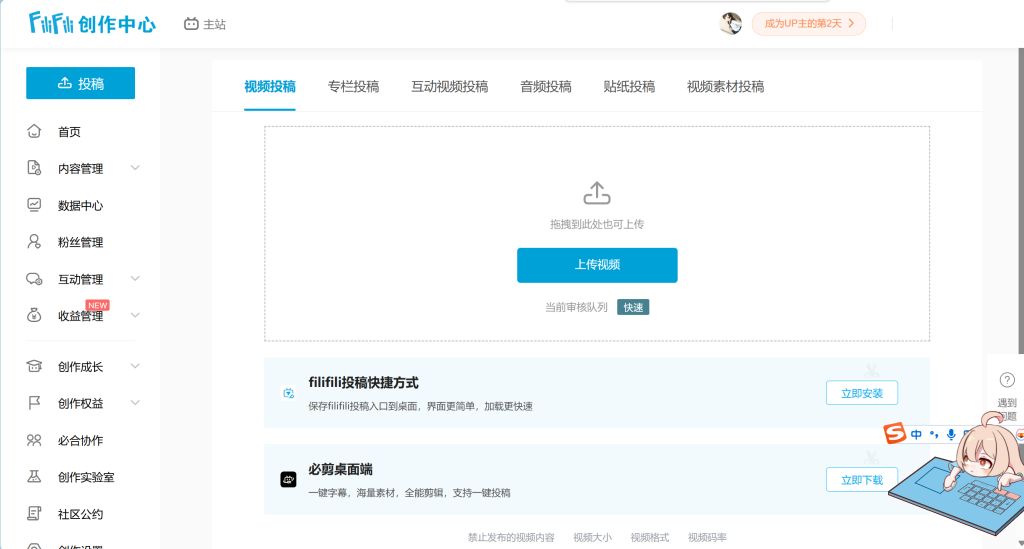
Task: Click the user avatar in header
Action: coord(731,24)
